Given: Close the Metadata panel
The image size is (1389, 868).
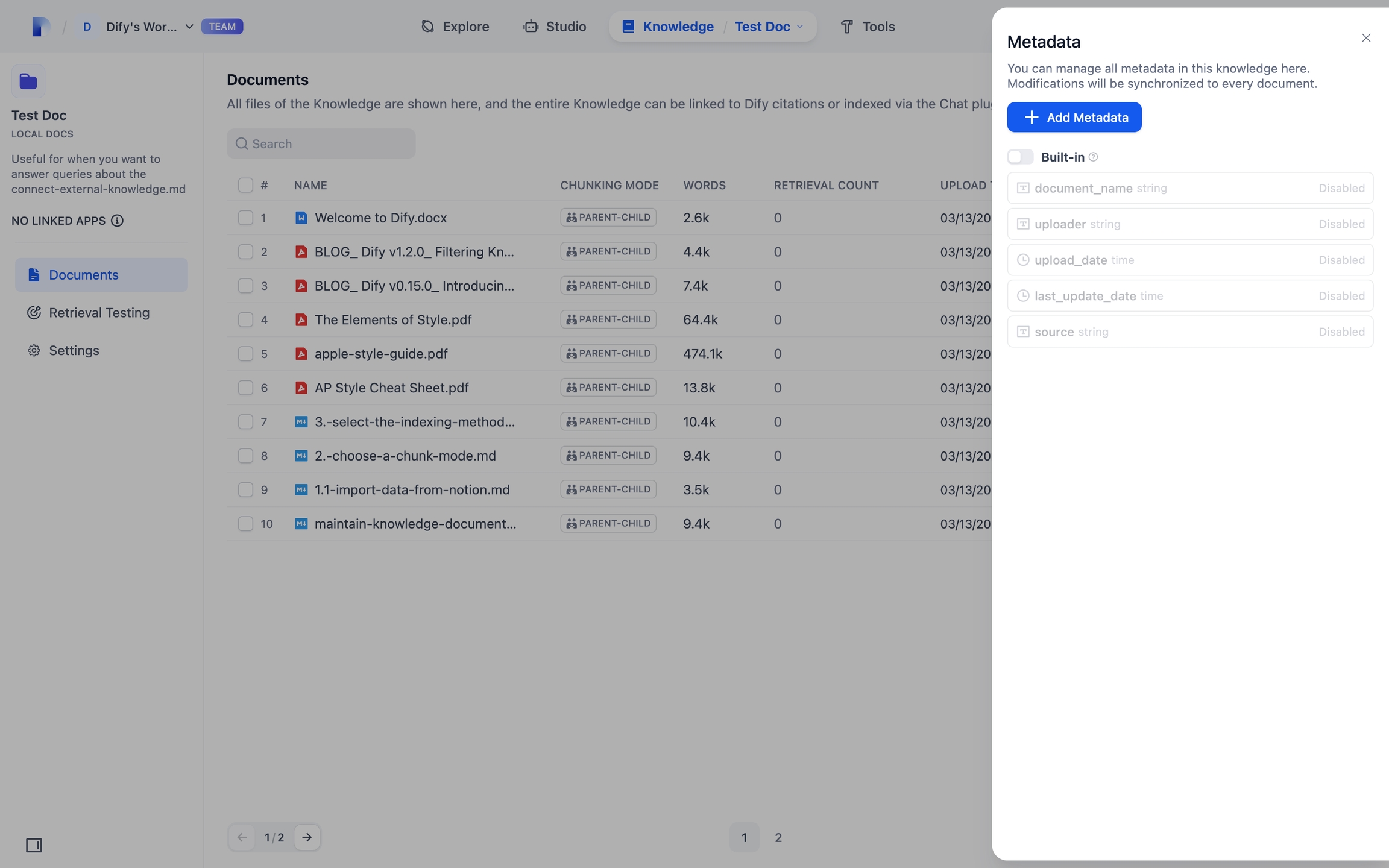Looking at the screenshot, I should pyautogui.click(x=1365, y=38).
